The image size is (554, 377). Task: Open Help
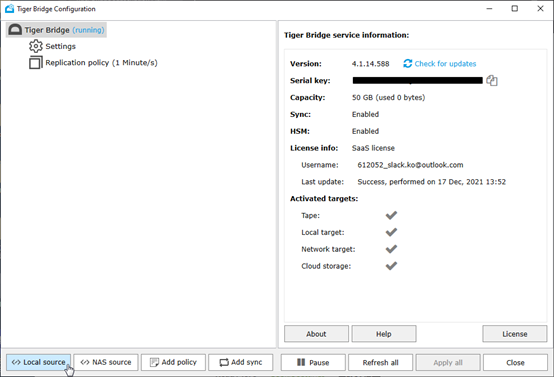click(x=384, y=334)
